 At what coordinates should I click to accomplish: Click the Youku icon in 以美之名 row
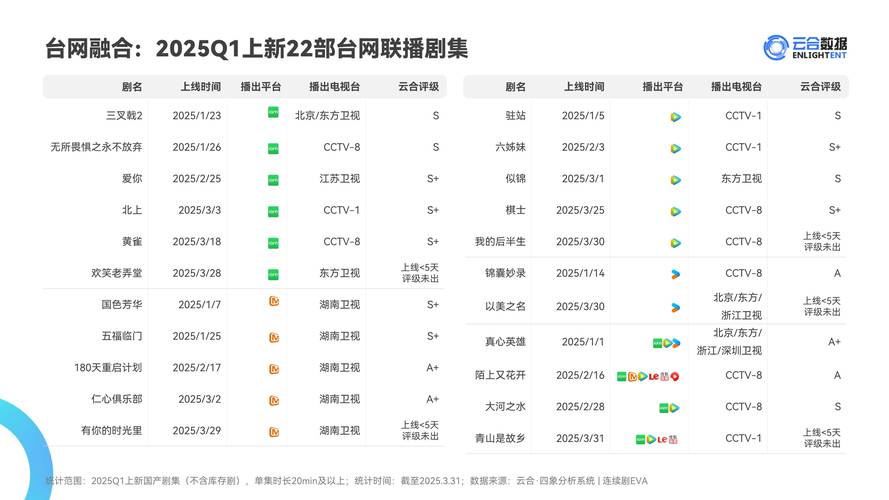point(675,308)
